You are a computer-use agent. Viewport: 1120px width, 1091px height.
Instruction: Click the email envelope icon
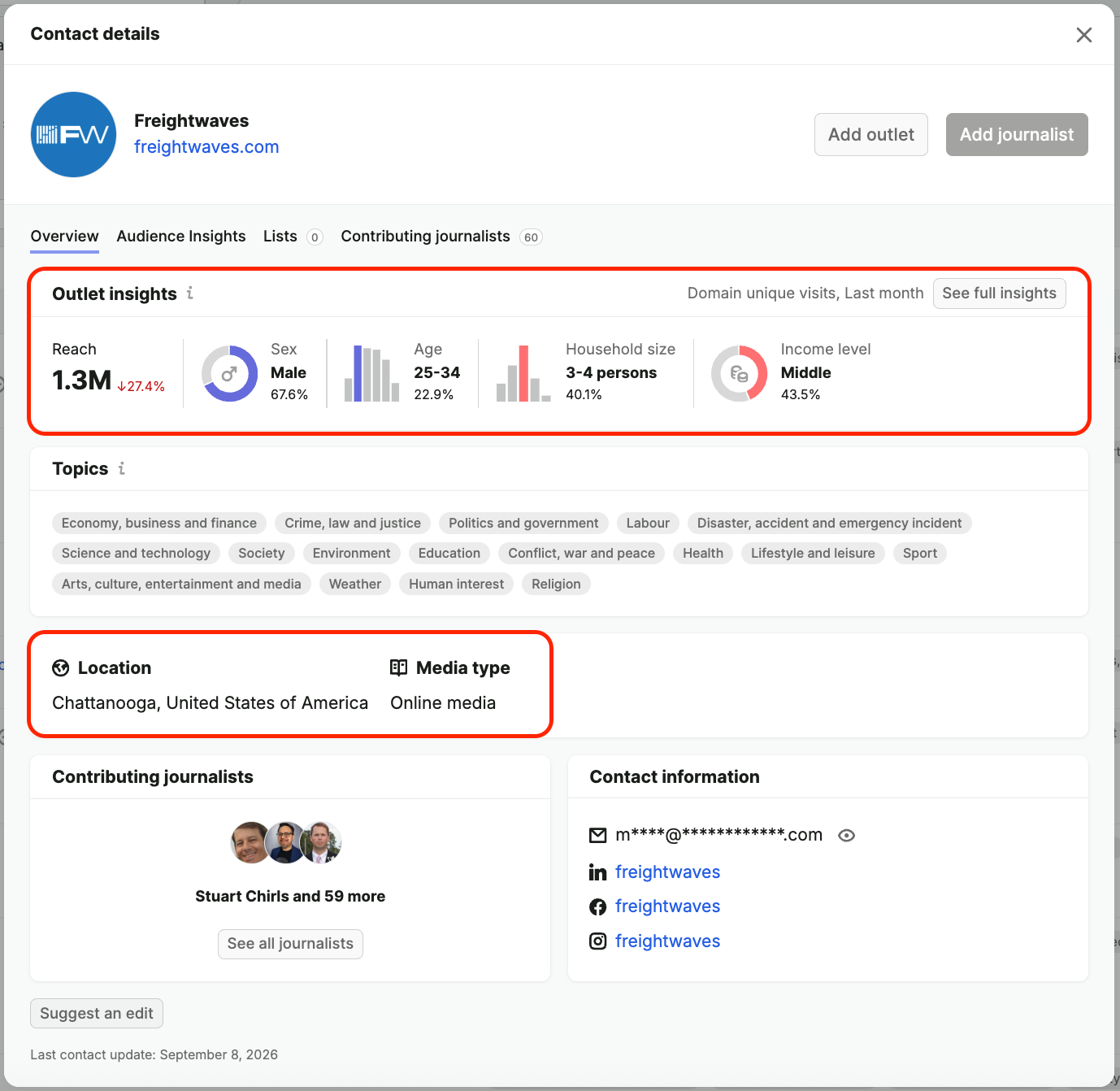[x=597, y=835]
